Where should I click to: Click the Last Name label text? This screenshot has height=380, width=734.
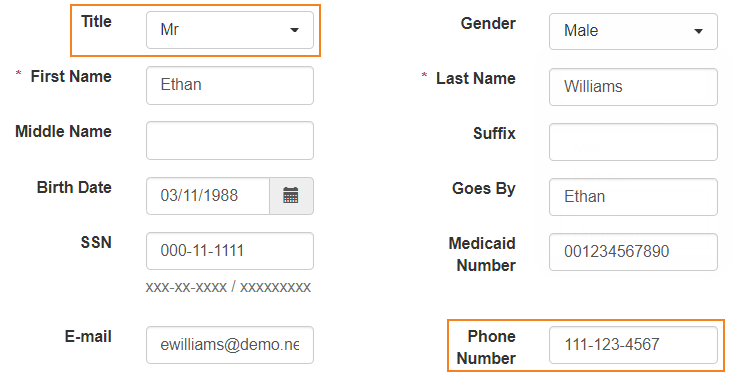[476, 78]
